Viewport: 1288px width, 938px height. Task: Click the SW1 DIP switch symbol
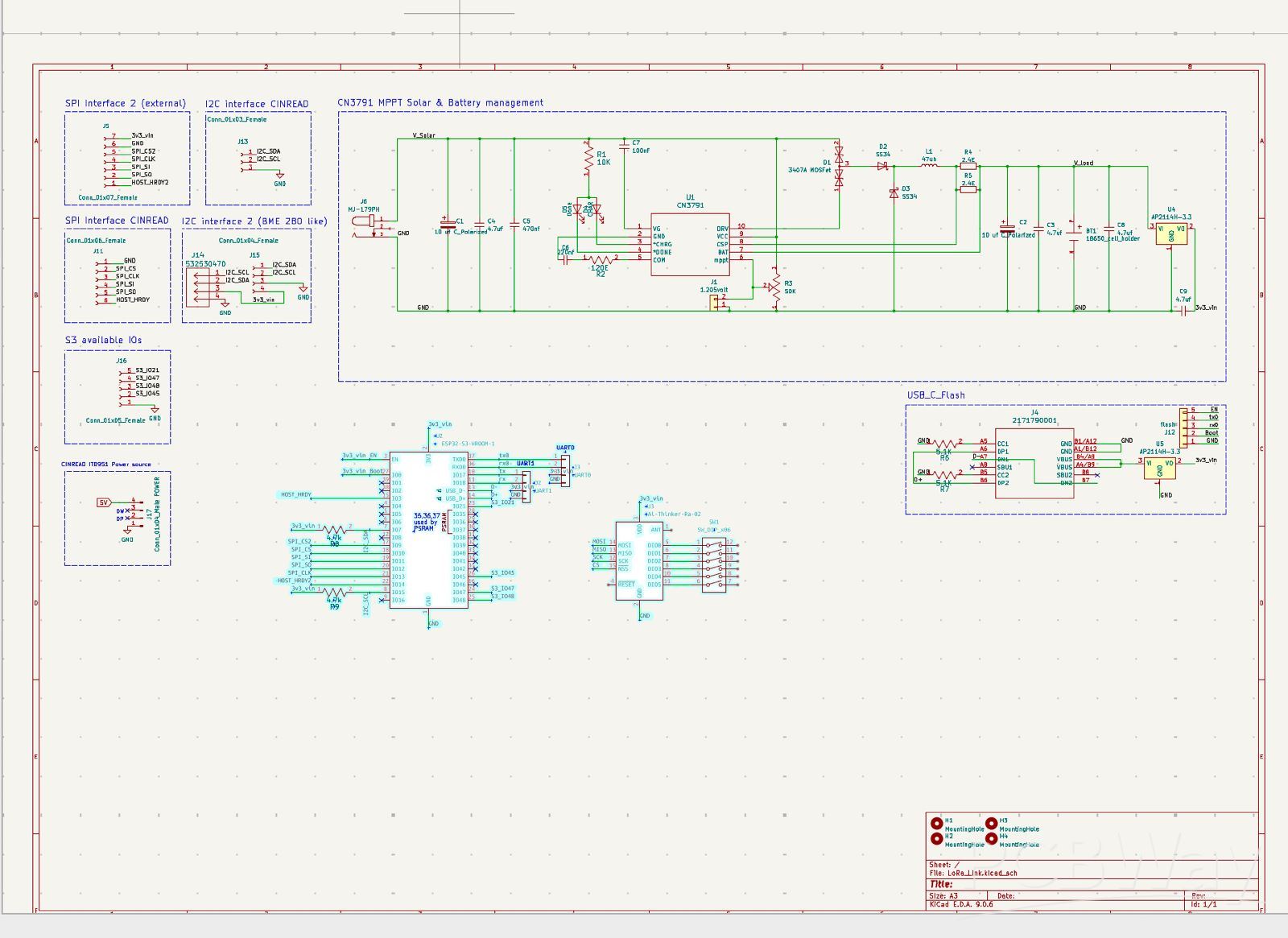tap(714, 564)
